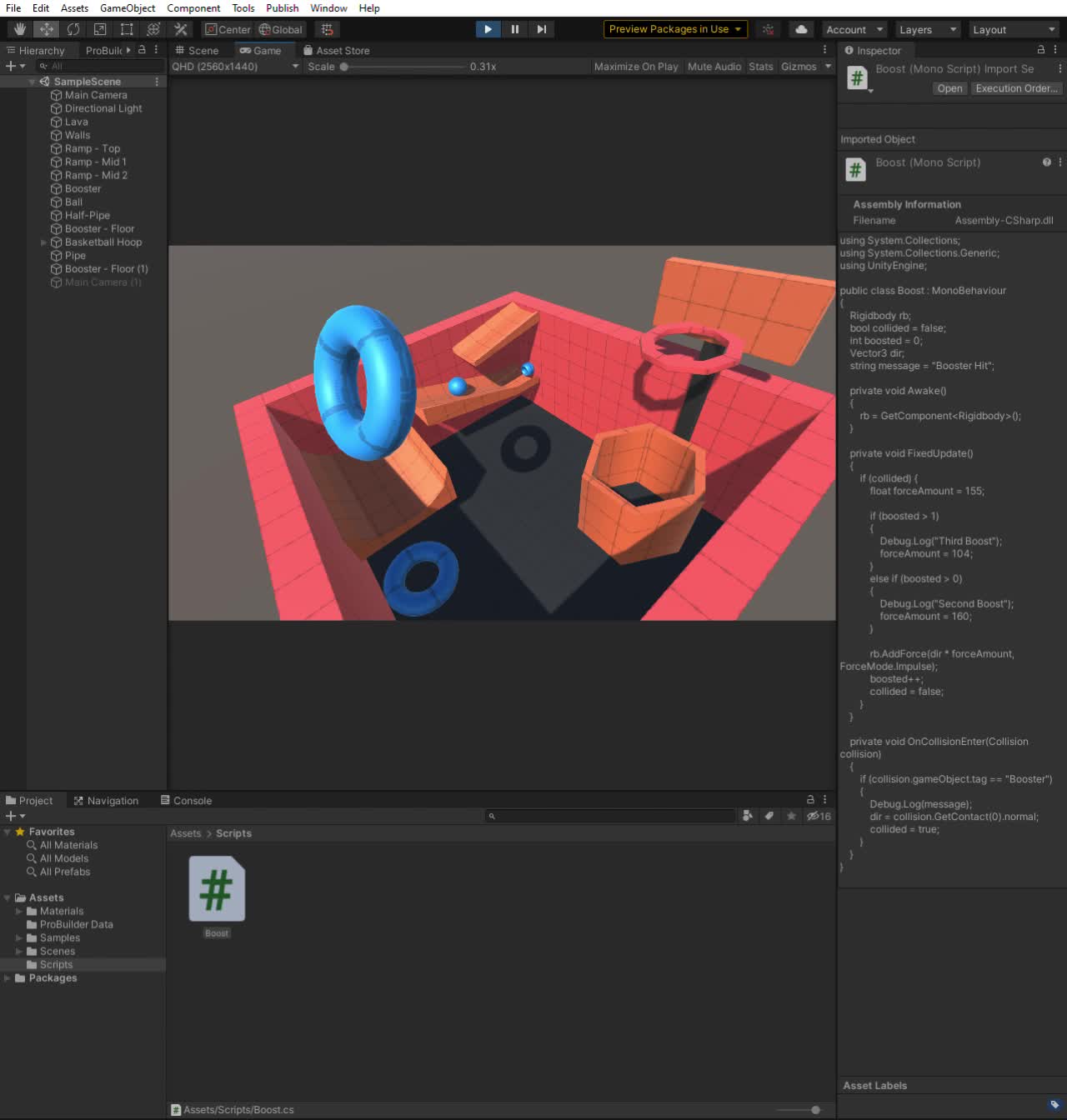The width and height of the screenshot is (1067, 1120).
Task: Toggle Mute Audio in Game view
Action: [714, 67]
